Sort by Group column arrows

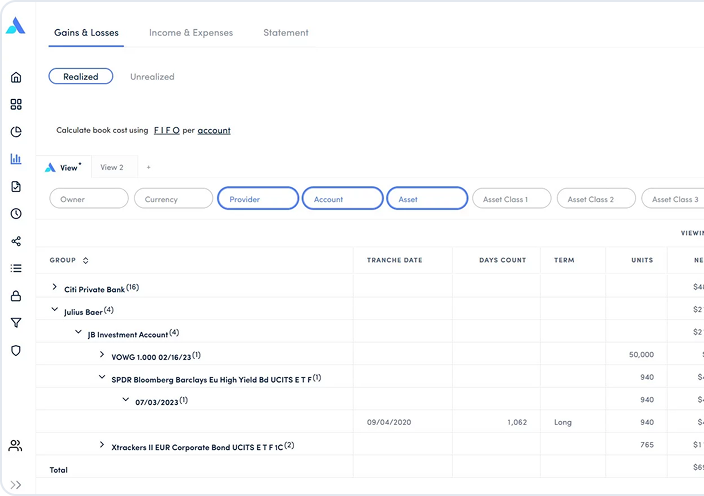pyautogui.click(x=85, y=260)
